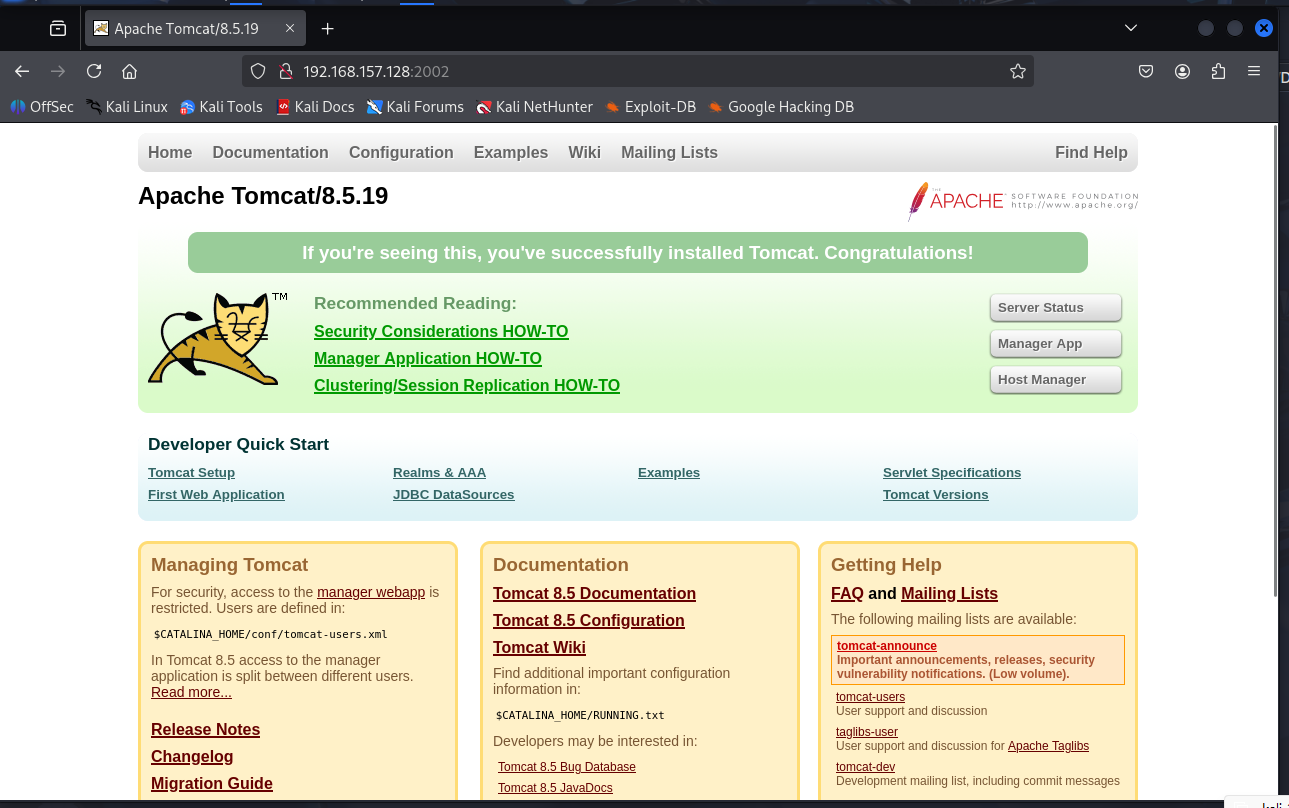Image resolution: width=1289 pixels, height=808 pixels.
Task: Open tomcat-users mailing list link
Action: 870,697
